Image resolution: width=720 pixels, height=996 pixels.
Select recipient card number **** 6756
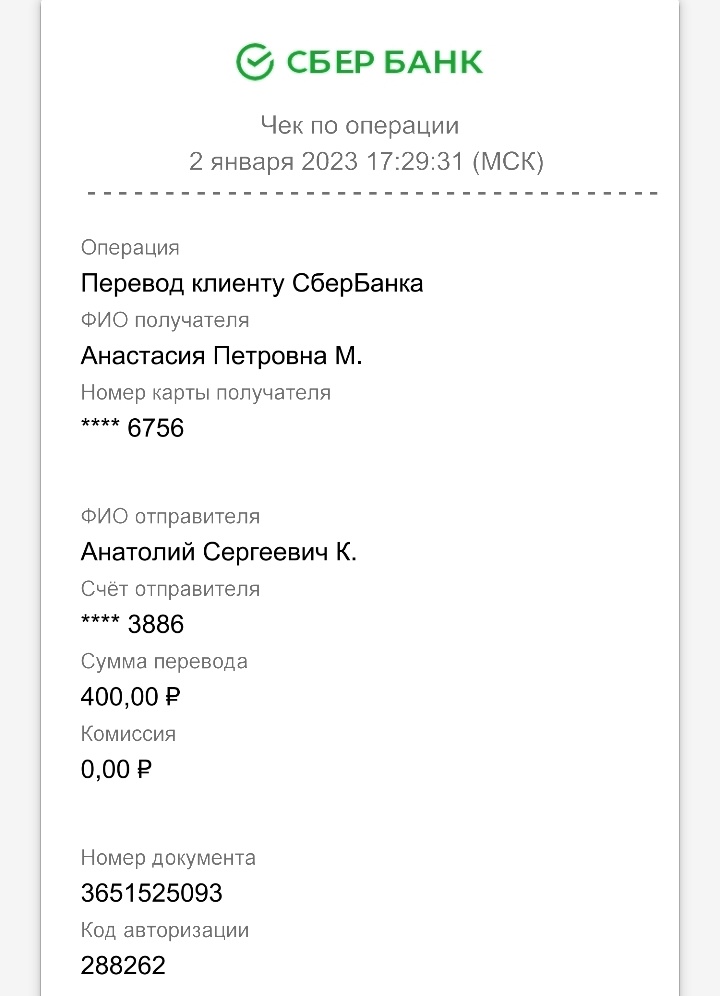(132, 428)
